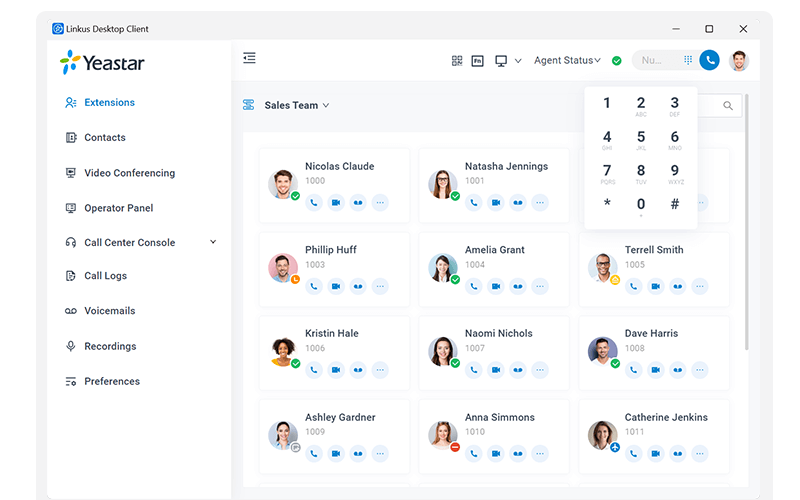Open voicemail icon for Phillip Huff

pyautogui.click(x=358, y=286)
